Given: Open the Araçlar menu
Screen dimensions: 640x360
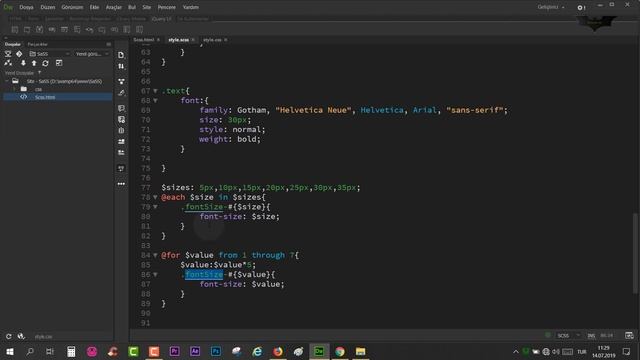Looking at the screenshot, I should click(x=114, y=7).
